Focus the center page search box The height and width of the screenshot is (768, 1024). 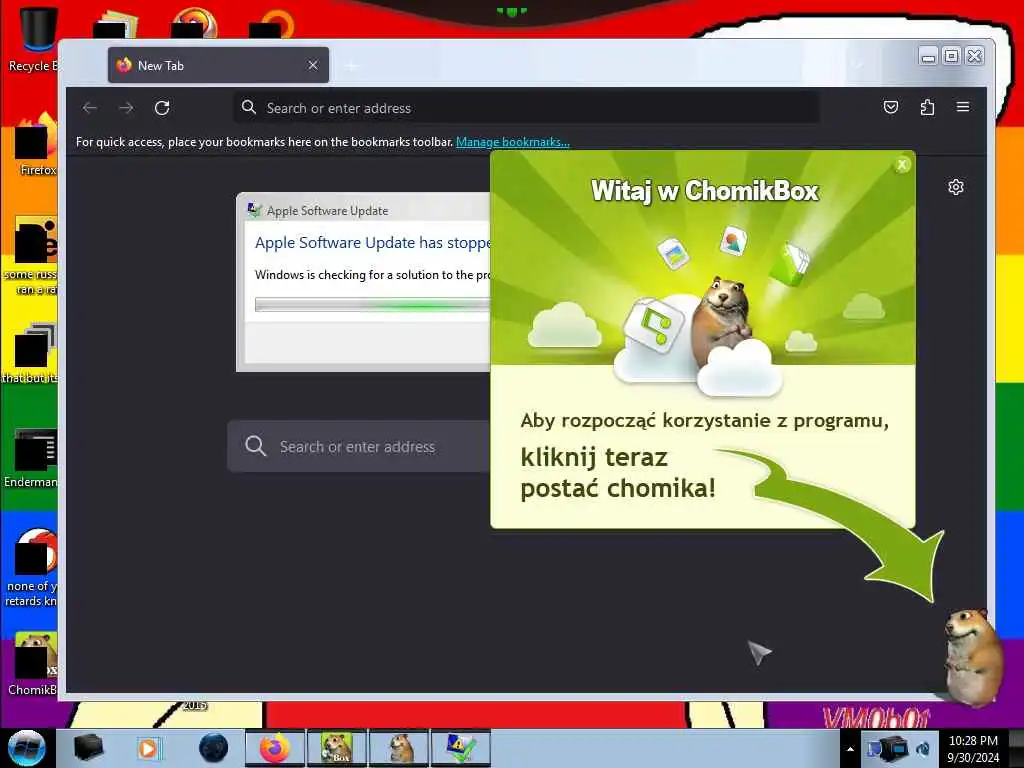click(359, 447)
